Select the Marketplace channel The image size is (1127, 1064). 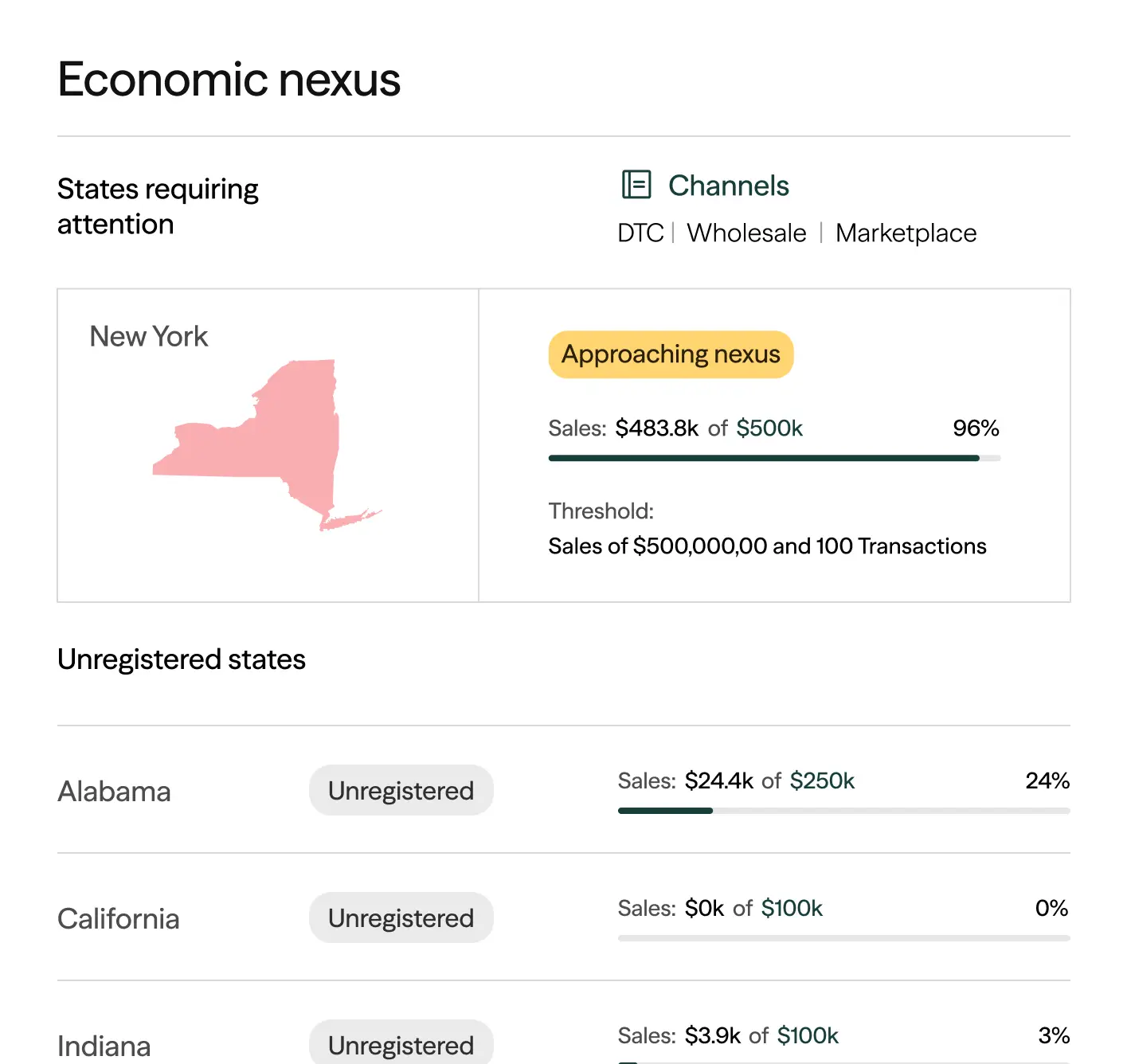(906, 233)
